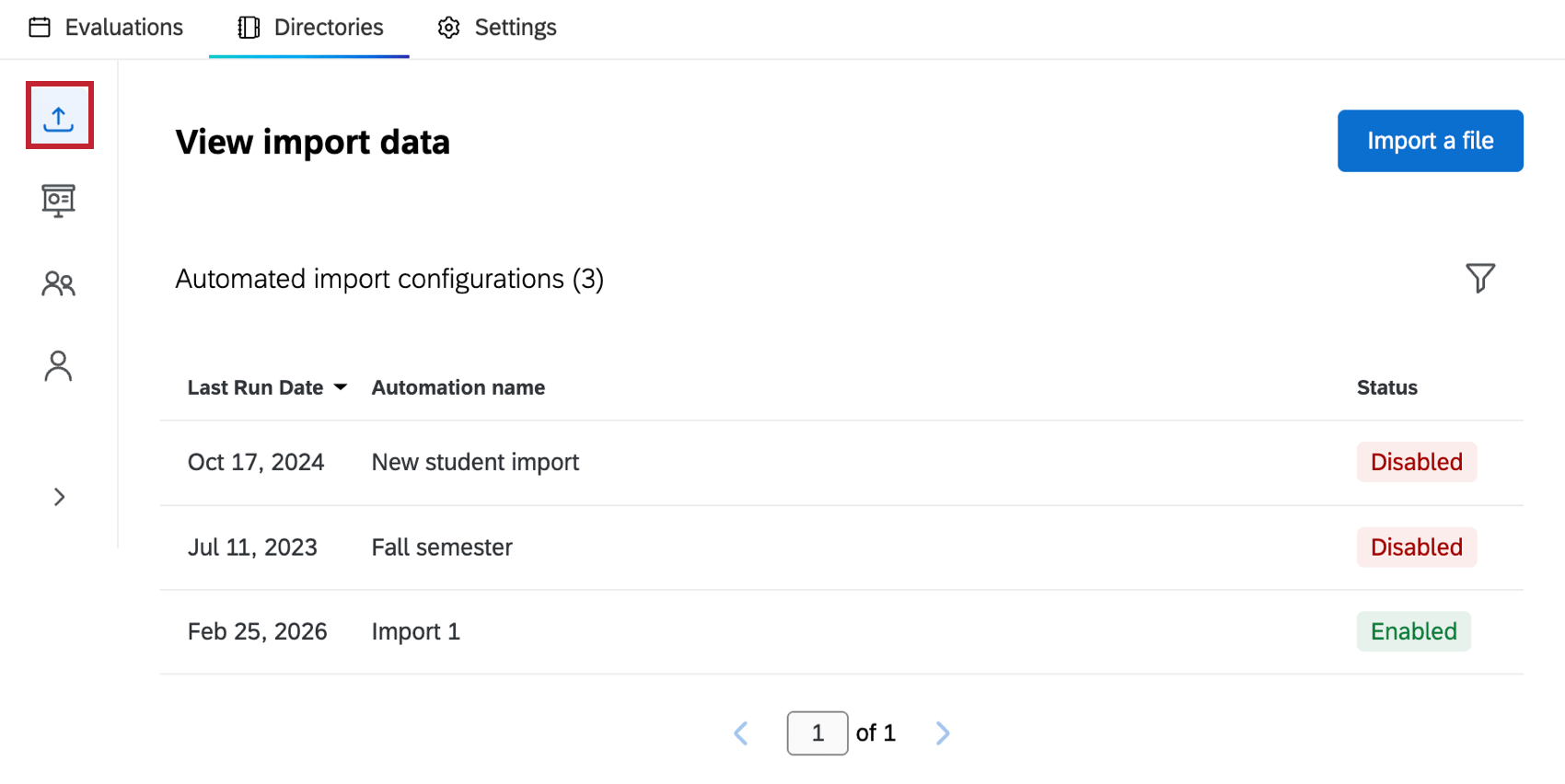Click the book icon beside Directories
Screen dimensions: 1565x784
point(249,28)
